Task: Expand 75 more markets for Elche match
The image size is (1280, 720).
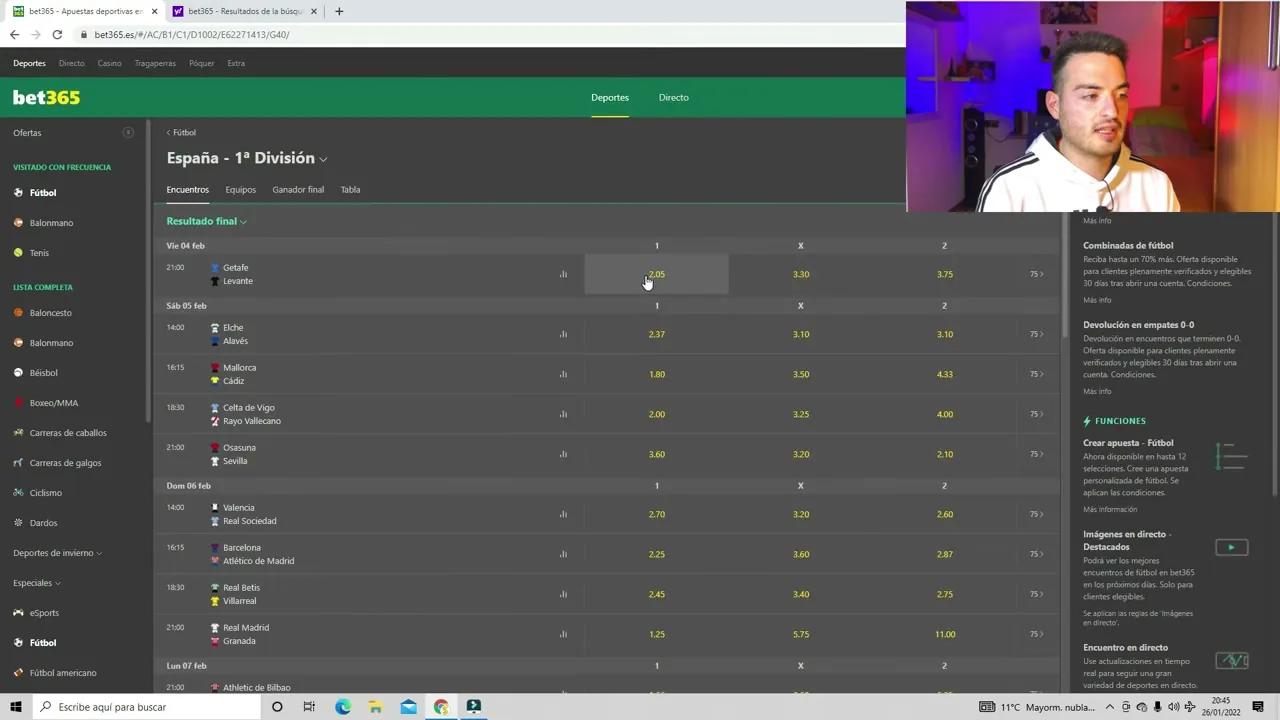Action: 1036,334
